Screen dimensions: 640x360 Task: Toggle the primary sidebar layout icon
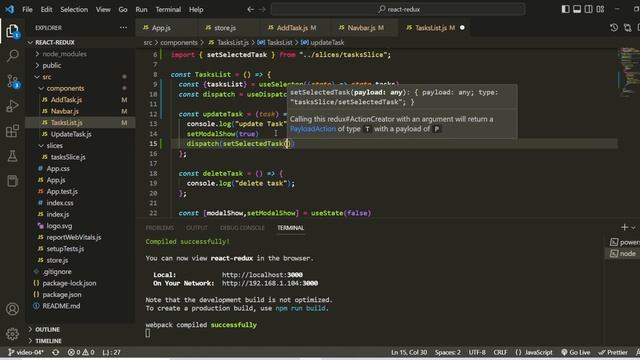pos(565,9)
